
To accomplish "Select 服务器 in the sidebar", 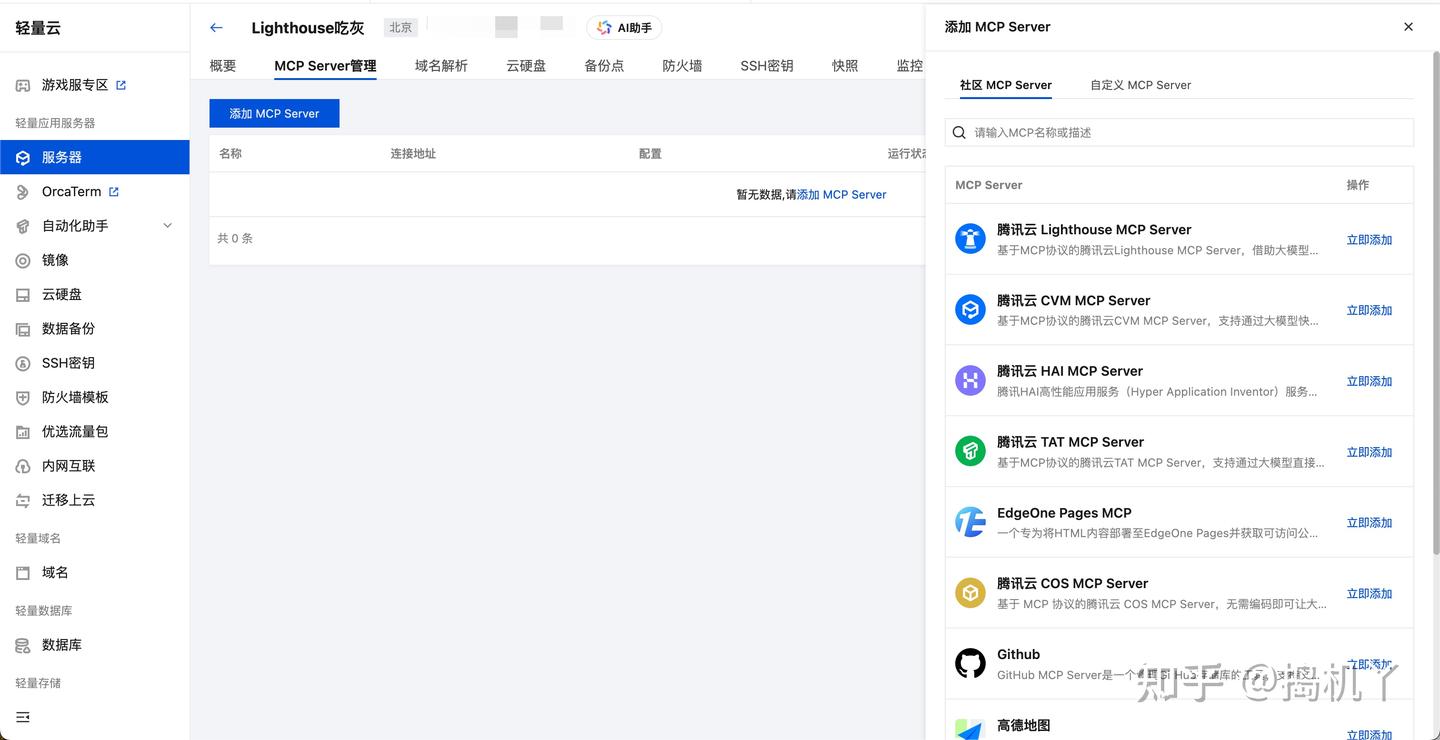I will [95, 157].
